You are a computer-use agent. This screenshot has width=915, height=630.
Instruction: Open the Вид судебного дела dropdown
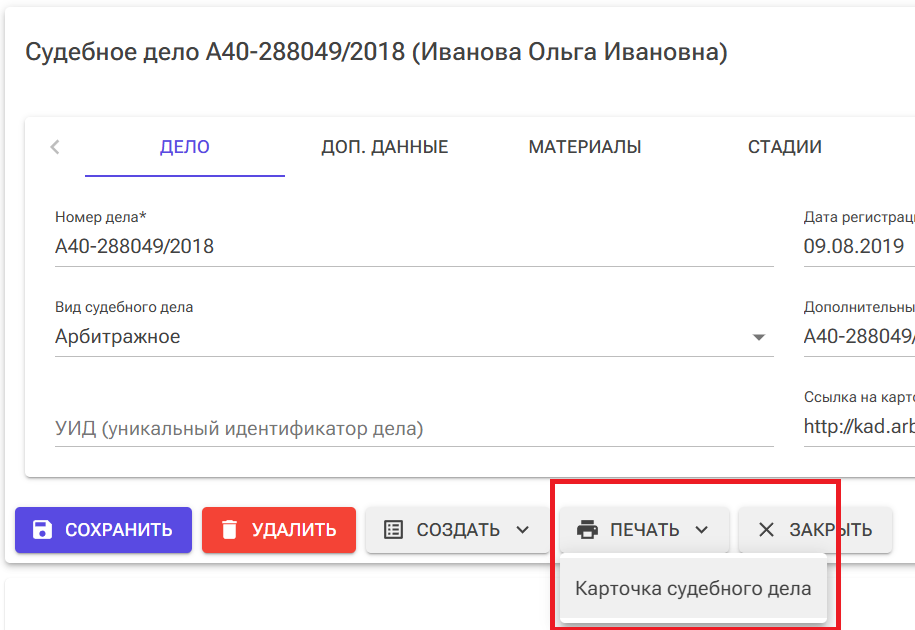click(x=760, y=336)
